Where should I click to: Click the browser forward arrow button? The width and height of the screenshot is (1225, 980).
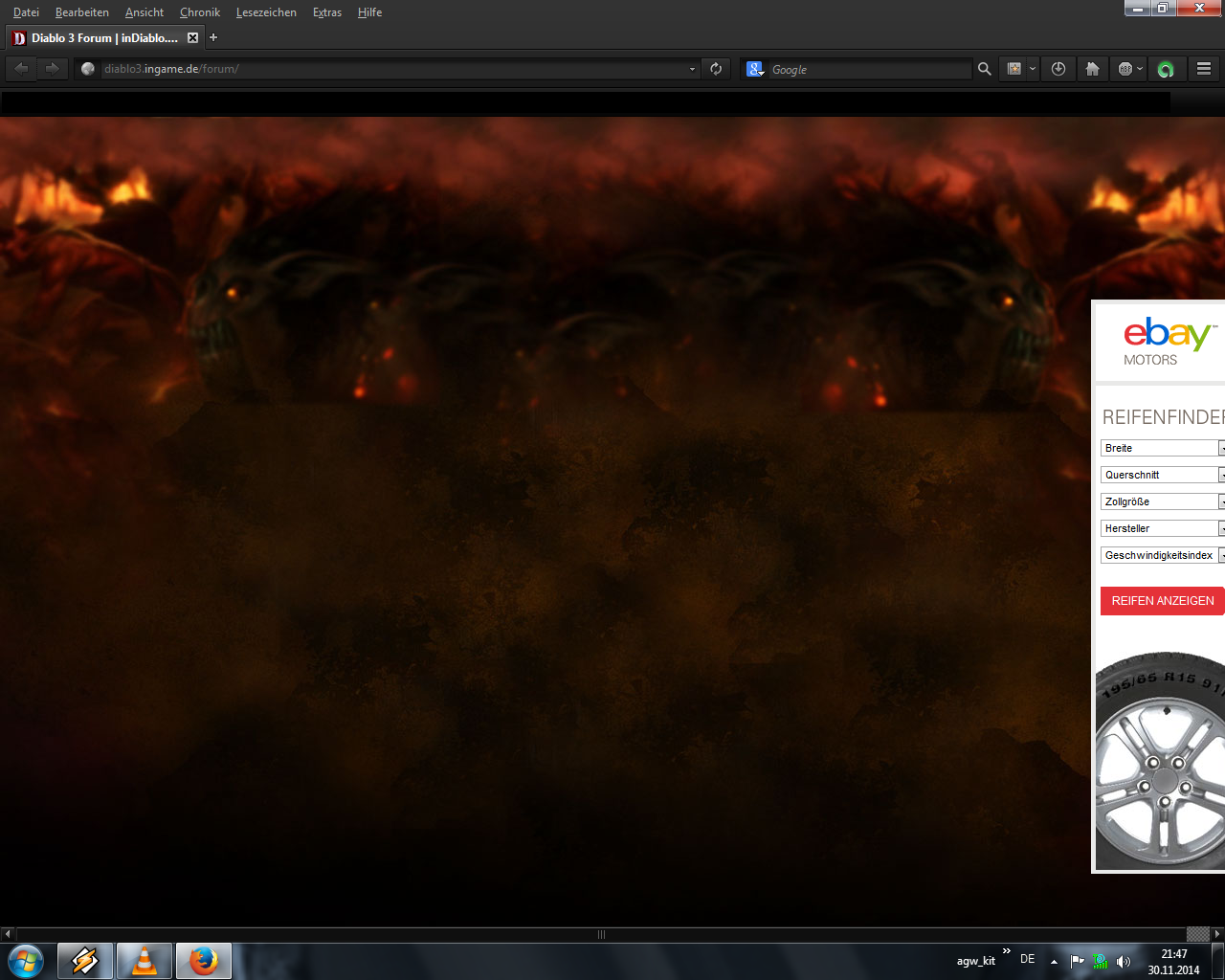[52, 68]
